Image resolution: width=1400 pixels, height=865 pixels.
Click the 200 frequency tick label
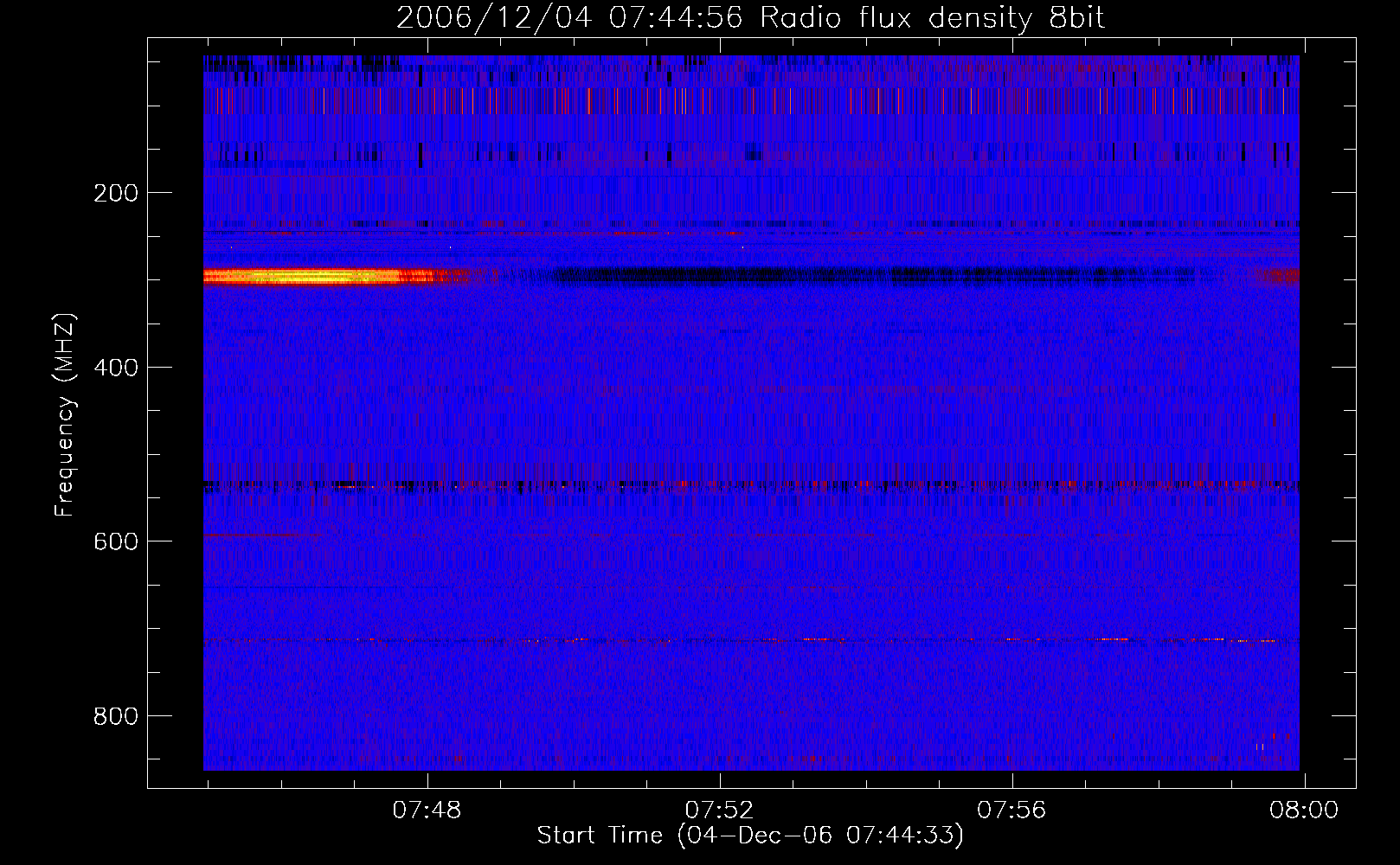pos(116,193)
